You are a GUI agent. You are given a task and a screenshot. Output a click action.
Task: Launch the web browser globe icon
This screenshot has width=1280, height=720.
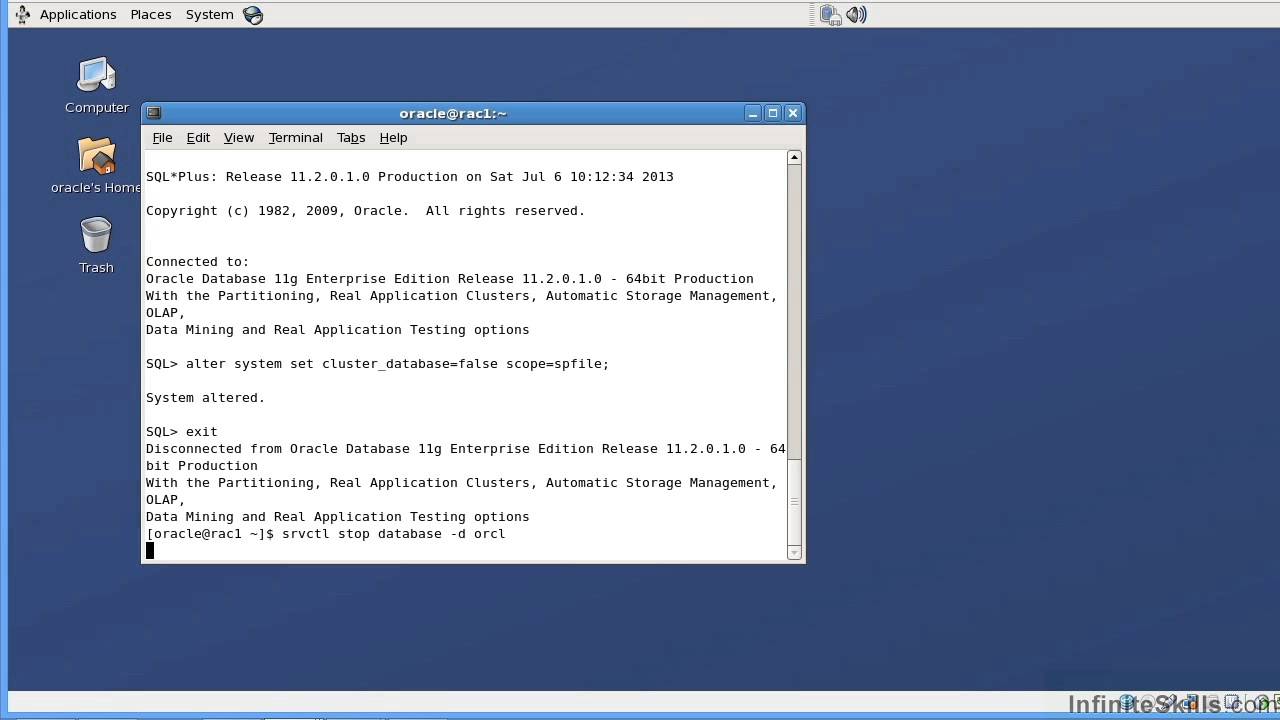pyautogui.click(x=253, y=15)
